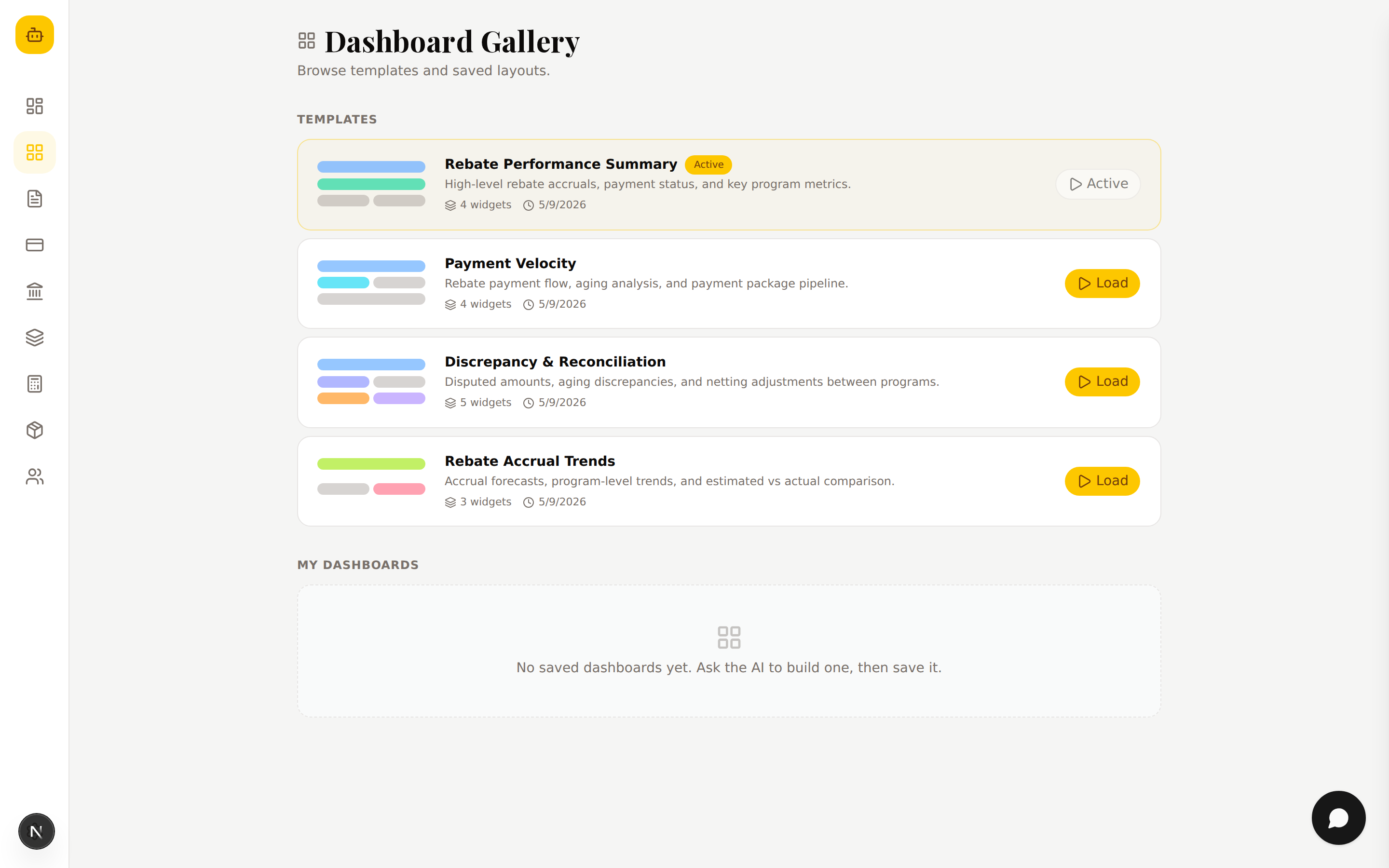Open the chat bubble assistant button

(1338, 818)
